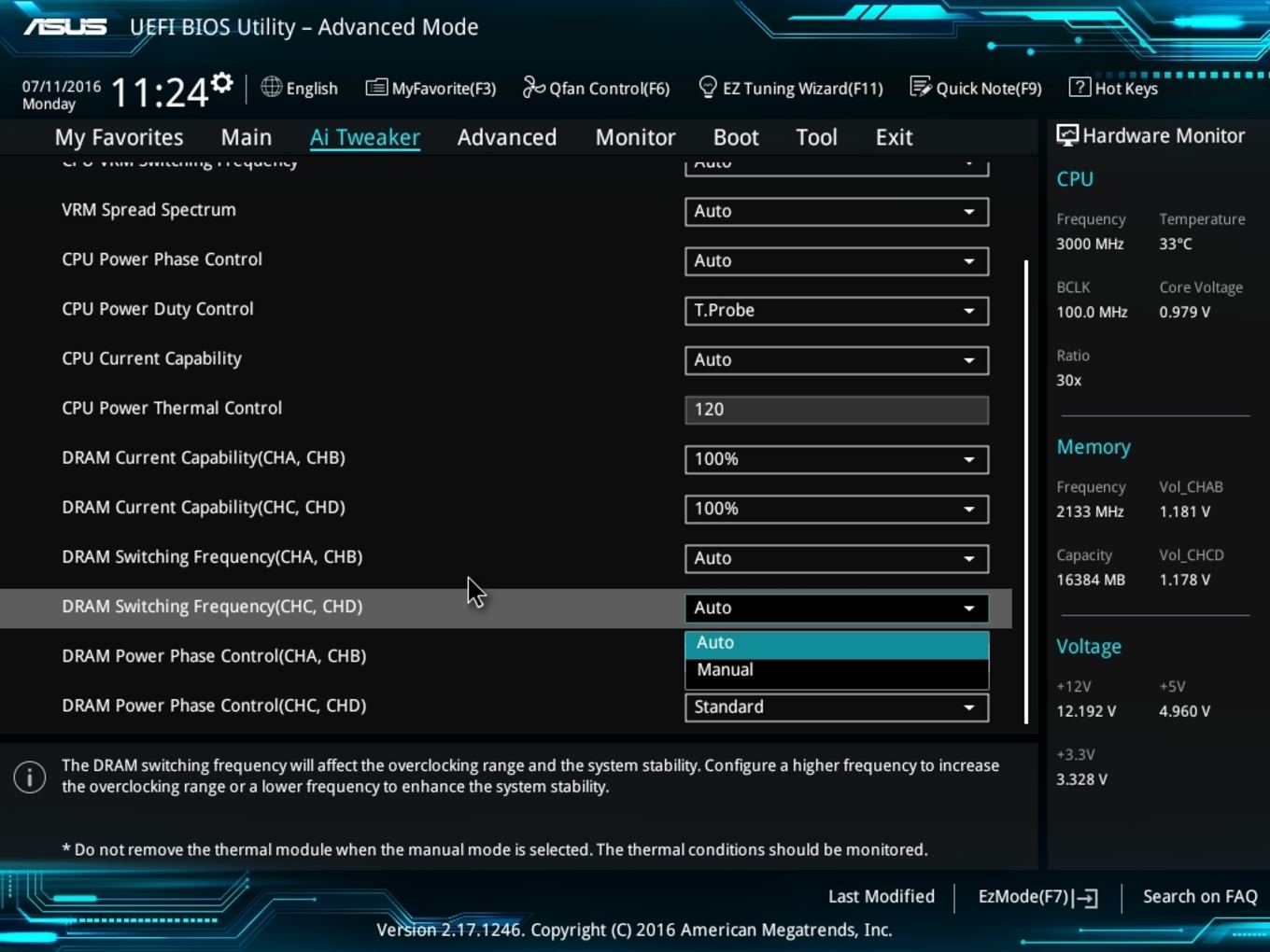Expand CPU Power Phase Control dropdown
The image size is (1270, 952).
[837, 260]
